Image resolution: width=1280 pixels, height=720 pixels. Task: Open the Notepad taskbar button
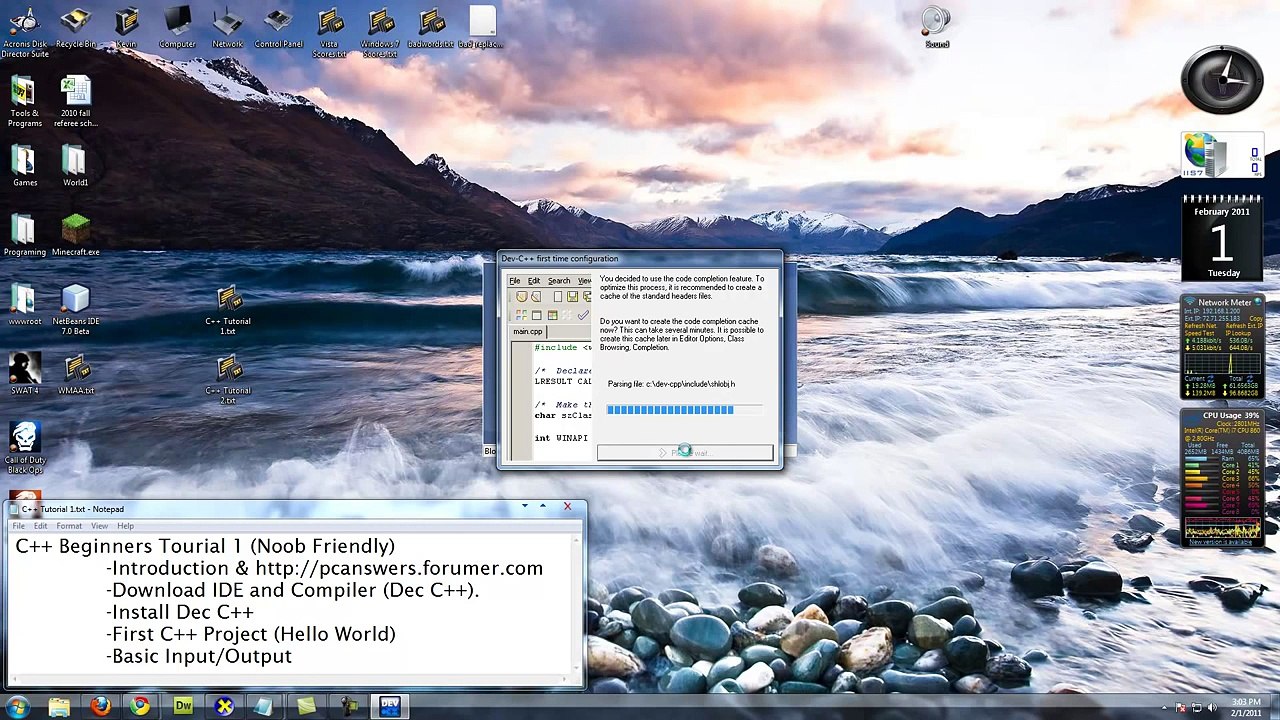(265, 707)
